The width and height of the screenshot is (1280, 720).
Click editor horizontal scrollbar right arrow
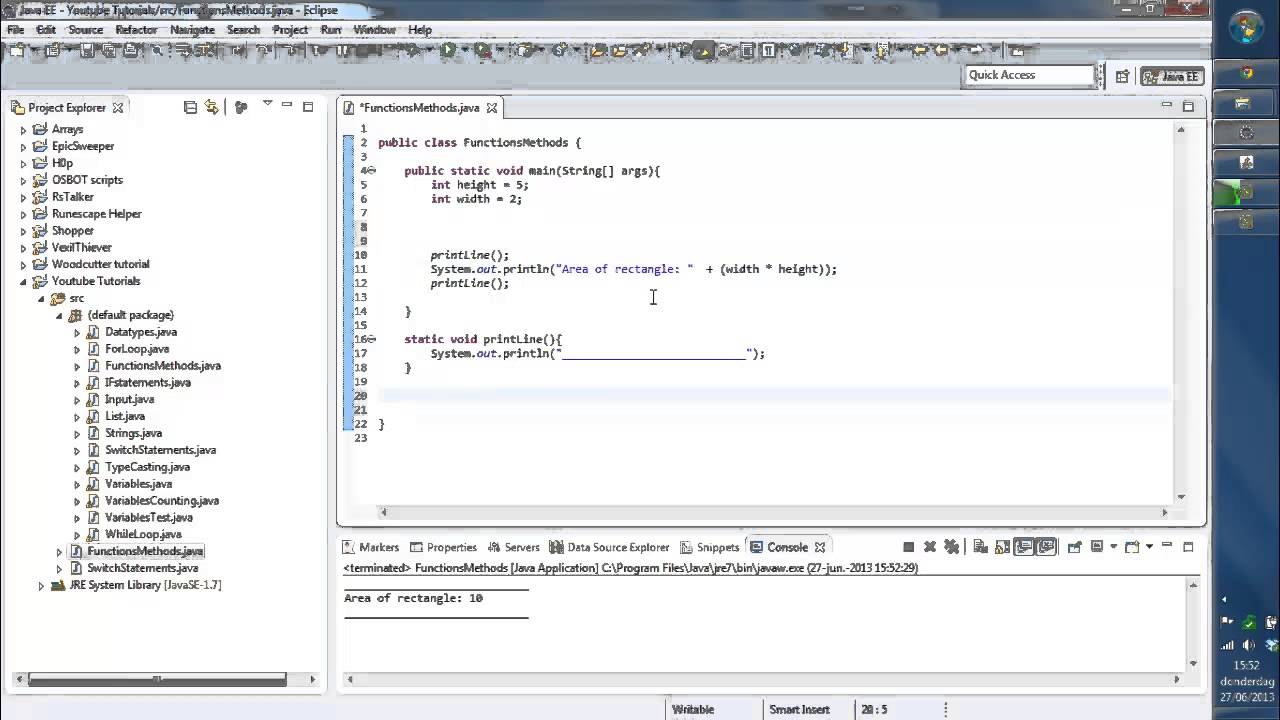[x=1164, y=512]
